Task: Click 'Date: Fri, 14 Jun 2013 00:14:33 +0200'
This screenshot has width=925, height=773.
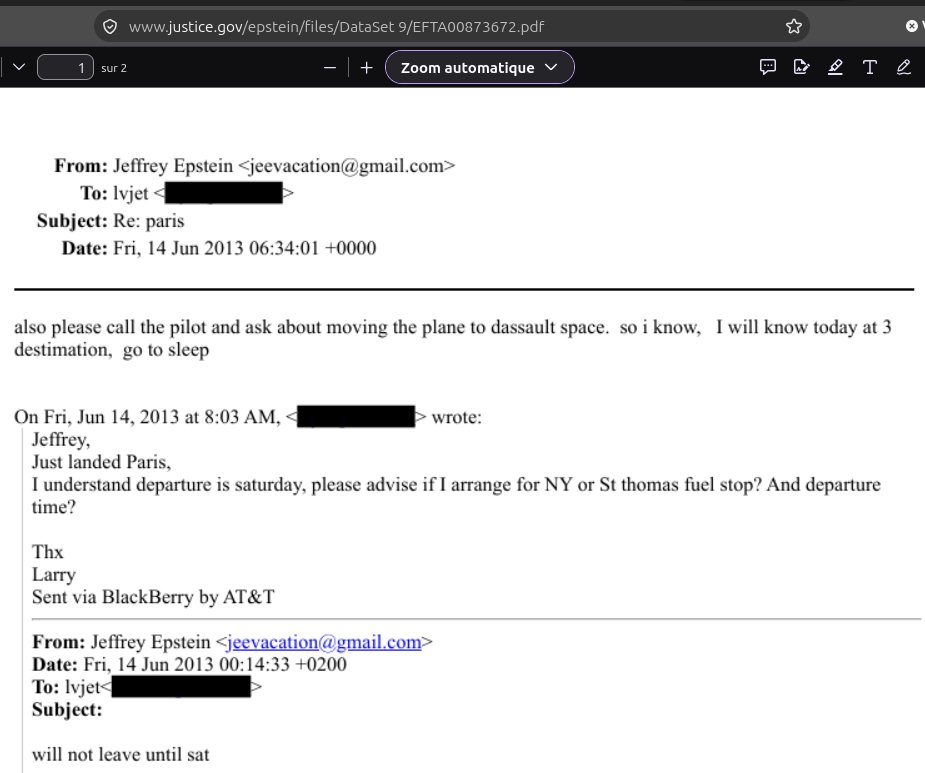Action: coord(189,664)
